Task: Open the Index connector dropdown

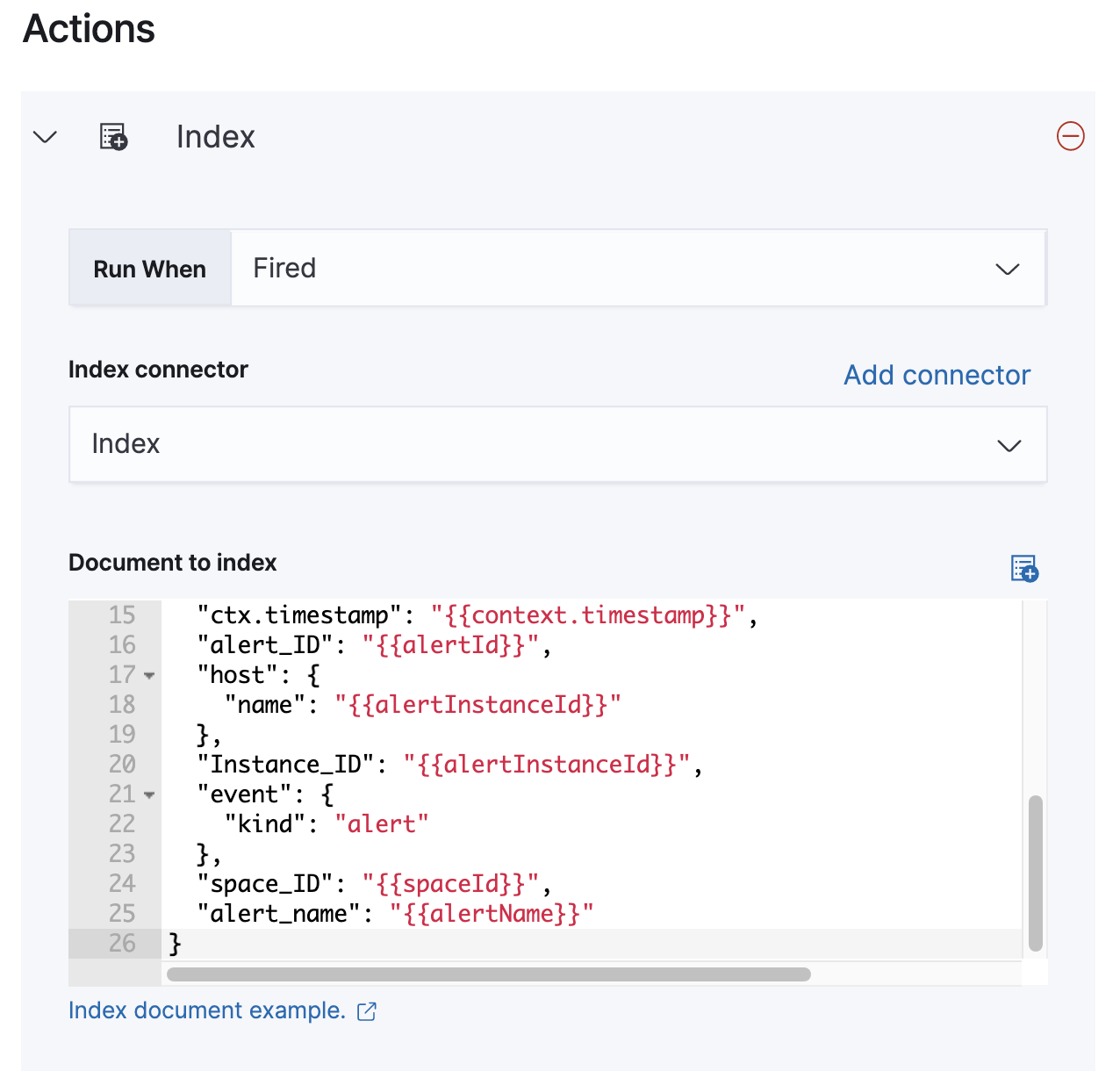Action: coord(557,444)
